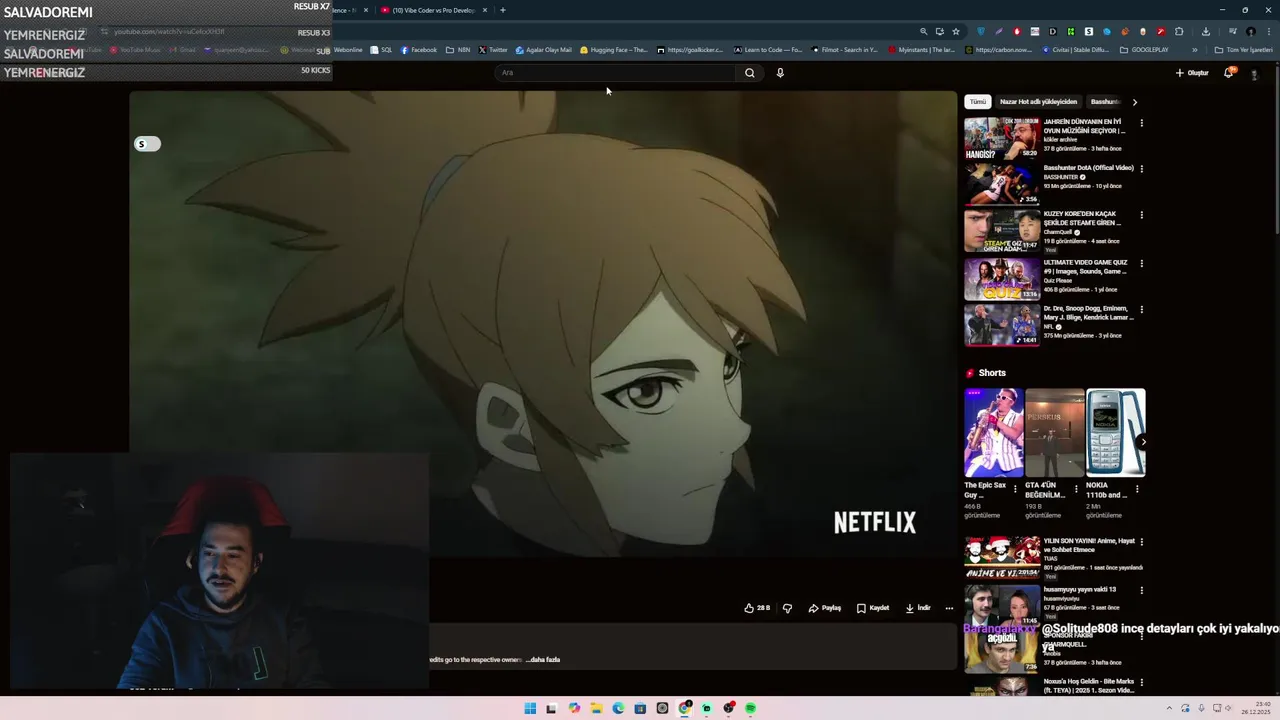Image resolution: width=1280 pixels, height=720 pixels.
Task: Open the Basshunter DotA video title
Action: [x=1088, y=168]
